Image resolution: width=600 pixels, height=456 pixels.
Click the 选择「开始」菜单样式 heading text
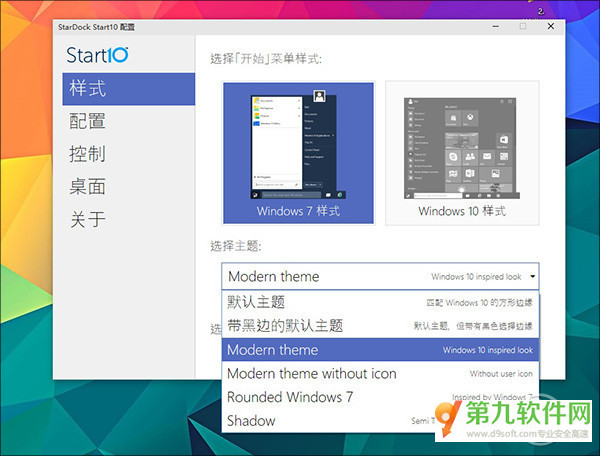266,59
